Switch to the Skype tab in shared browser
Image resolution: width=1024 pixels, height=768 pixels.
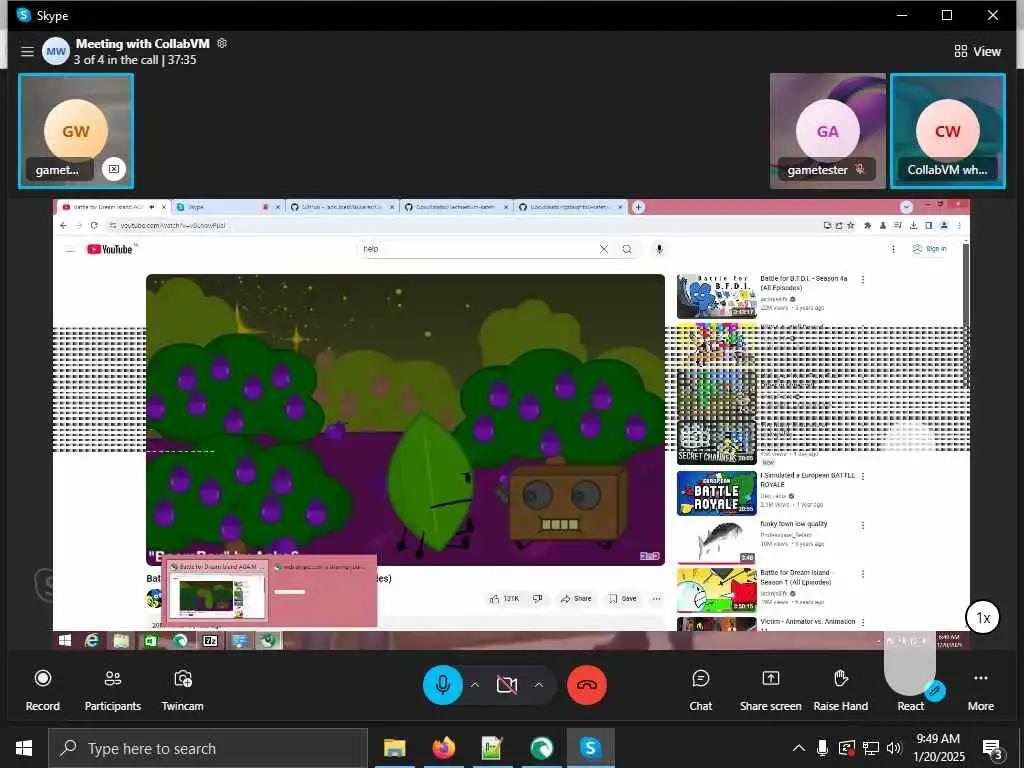228,207
